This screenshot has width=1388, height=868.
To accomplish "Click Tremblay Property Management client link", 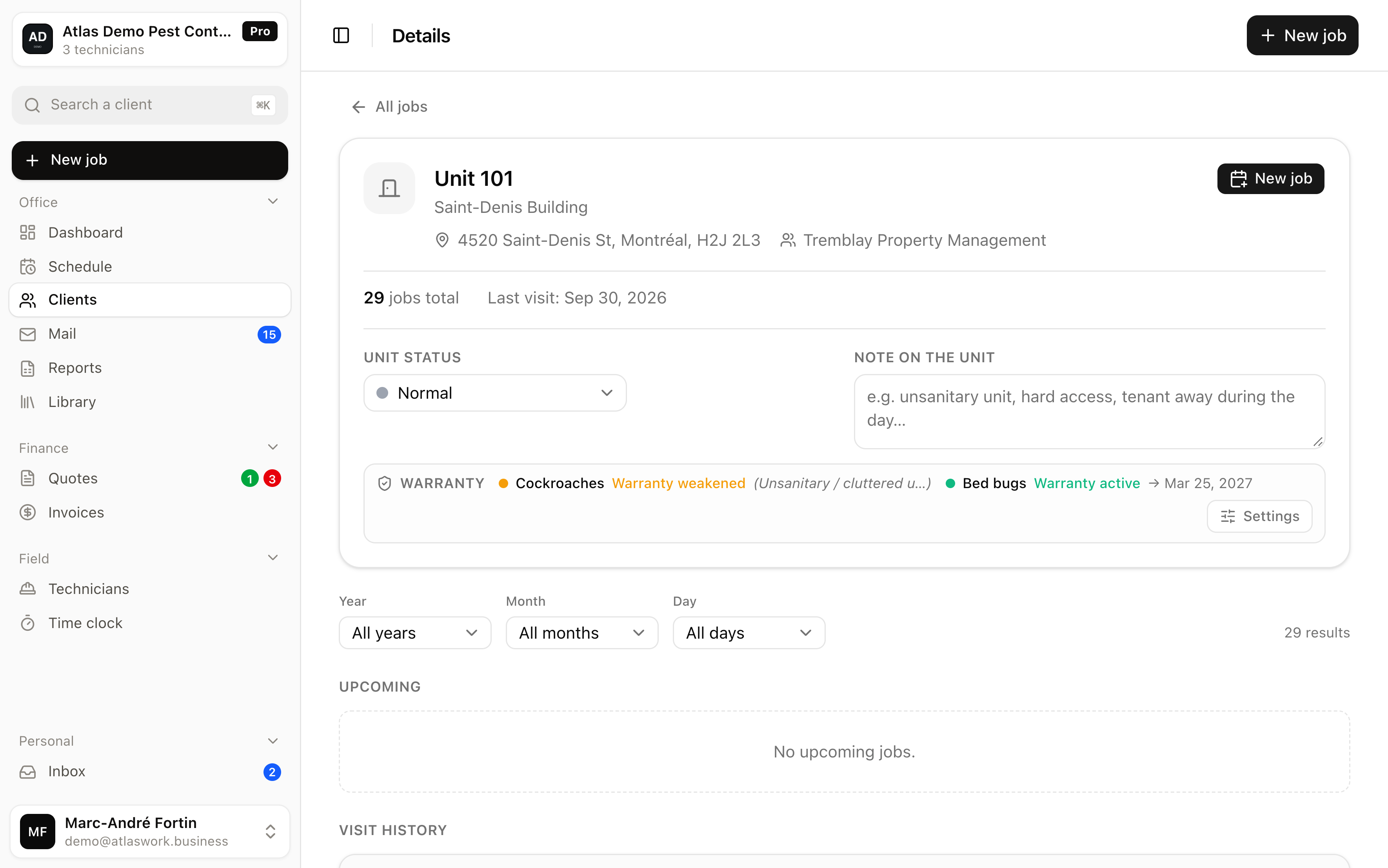I will click(x=914, y=240).
